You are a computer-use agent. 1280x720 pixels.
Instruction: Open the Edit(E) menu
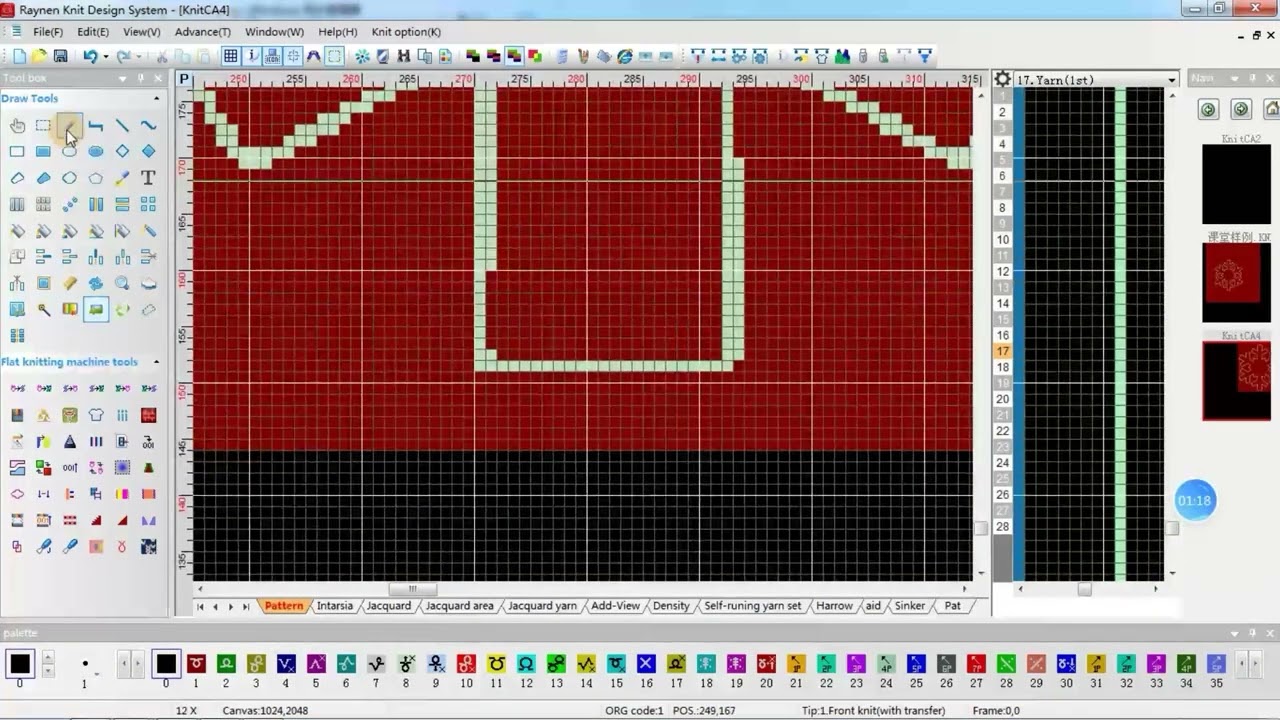pyautogui.click(x=93, y=32)
